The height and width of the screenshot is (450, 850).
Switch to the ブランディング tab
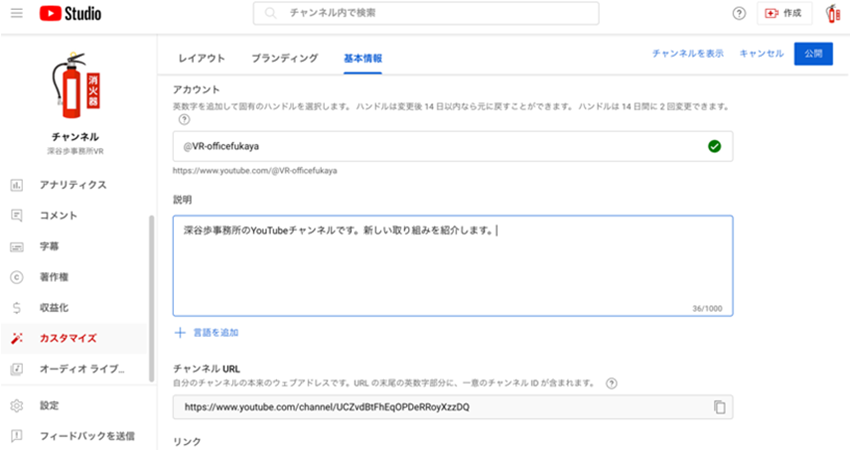coord(285,59)
